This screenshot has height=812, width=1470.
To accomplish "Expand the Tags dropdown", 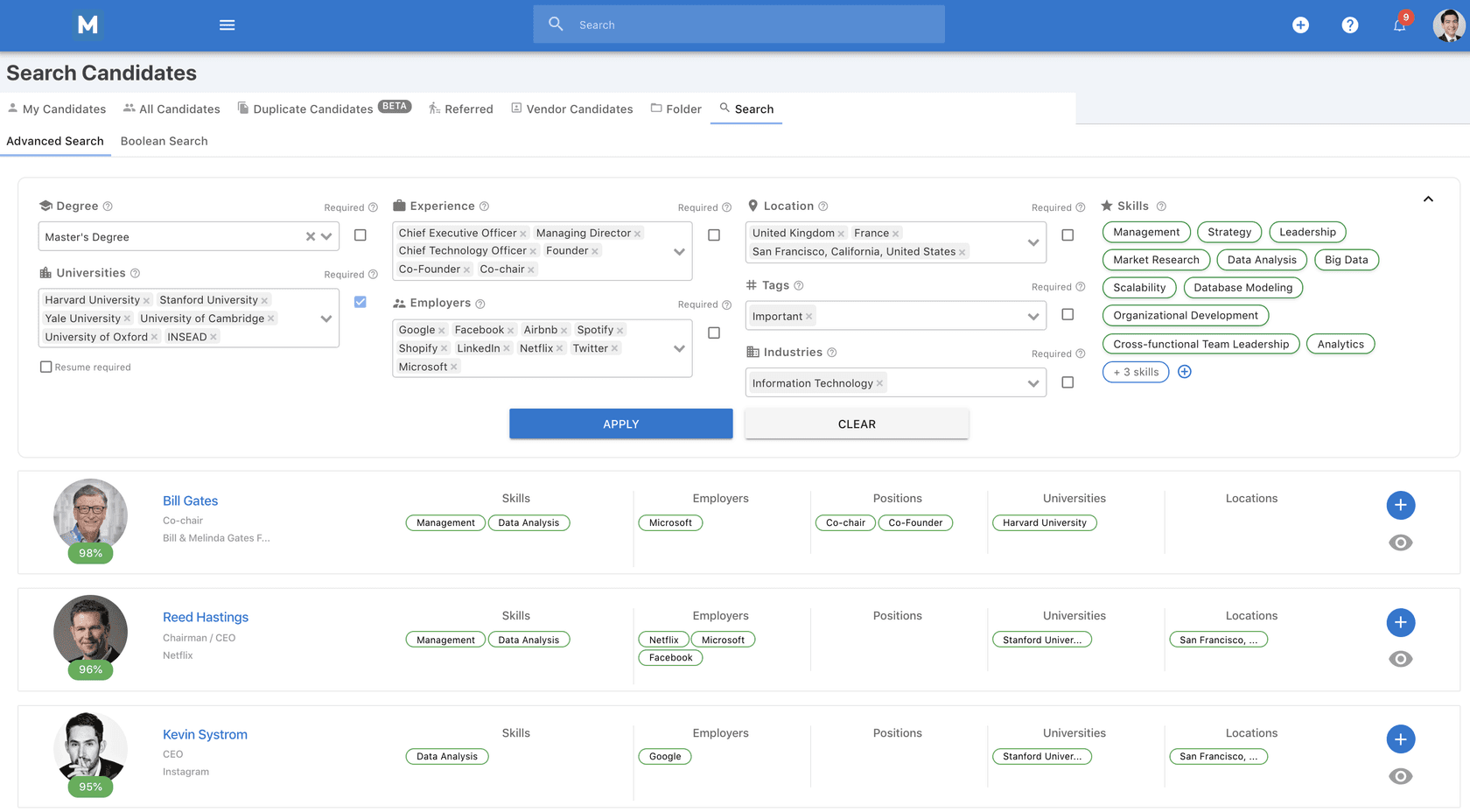I will pyautogui.click(x=1033, y=317).
